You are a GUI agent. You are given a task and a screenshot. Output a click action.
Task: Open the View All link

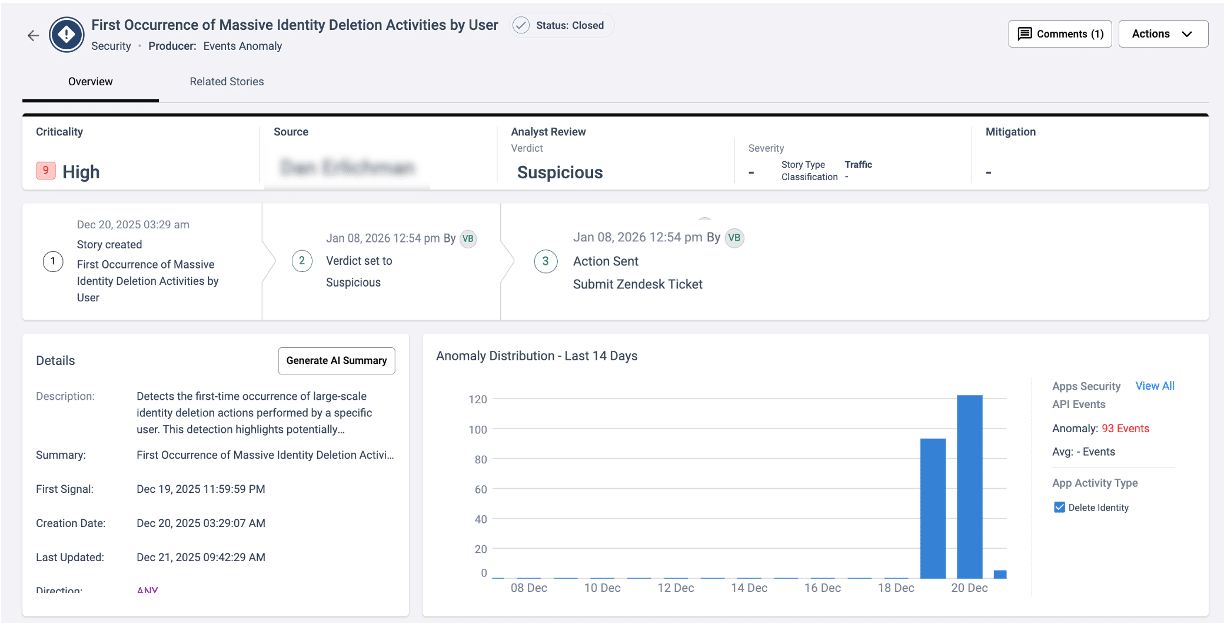point(1154,386)
